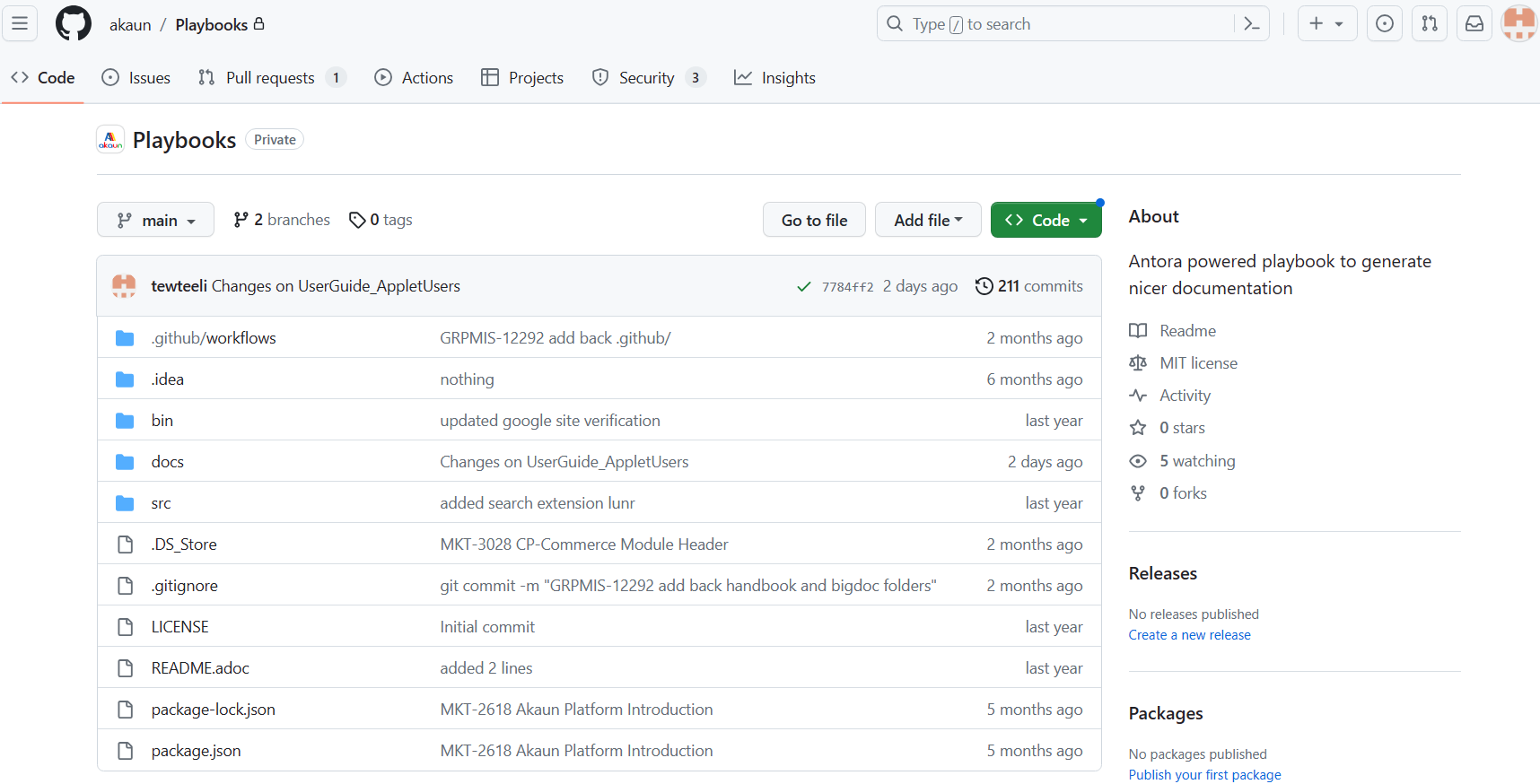1540x784 pixels.
Task: Click the search input field
Action: 1059,24
